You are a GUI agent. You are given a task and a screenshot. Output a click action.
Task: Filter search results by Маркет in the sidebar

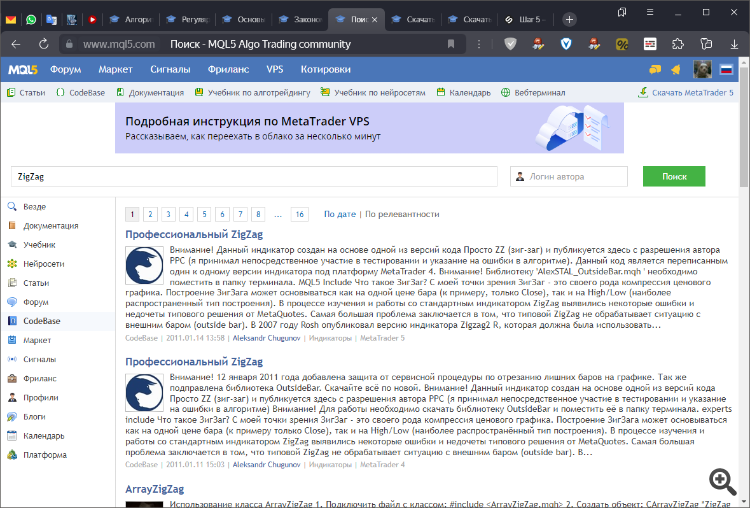[x=37, y=340]
